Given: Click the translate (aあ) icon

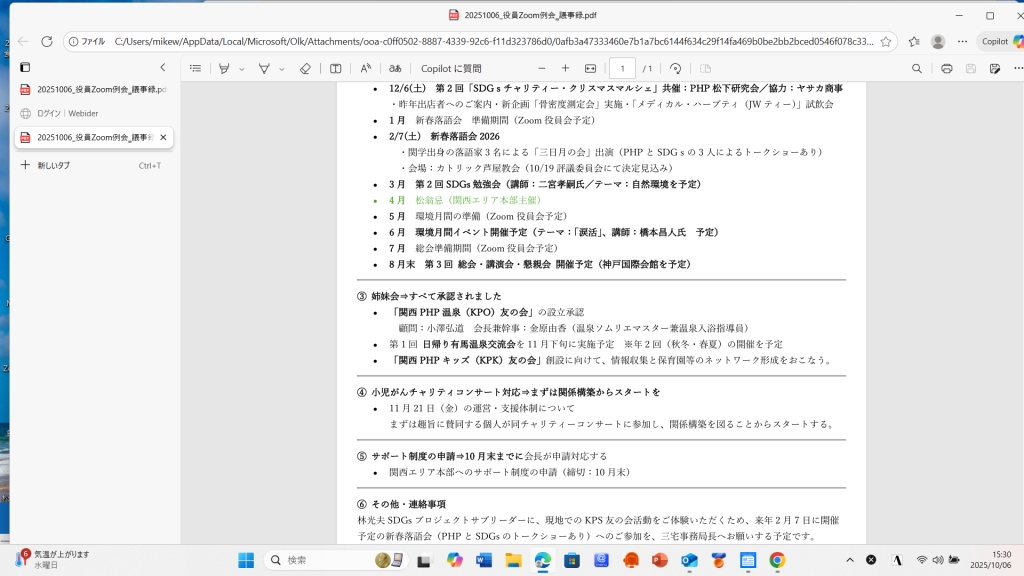Looking at the screenshot, I should (395, 68).
